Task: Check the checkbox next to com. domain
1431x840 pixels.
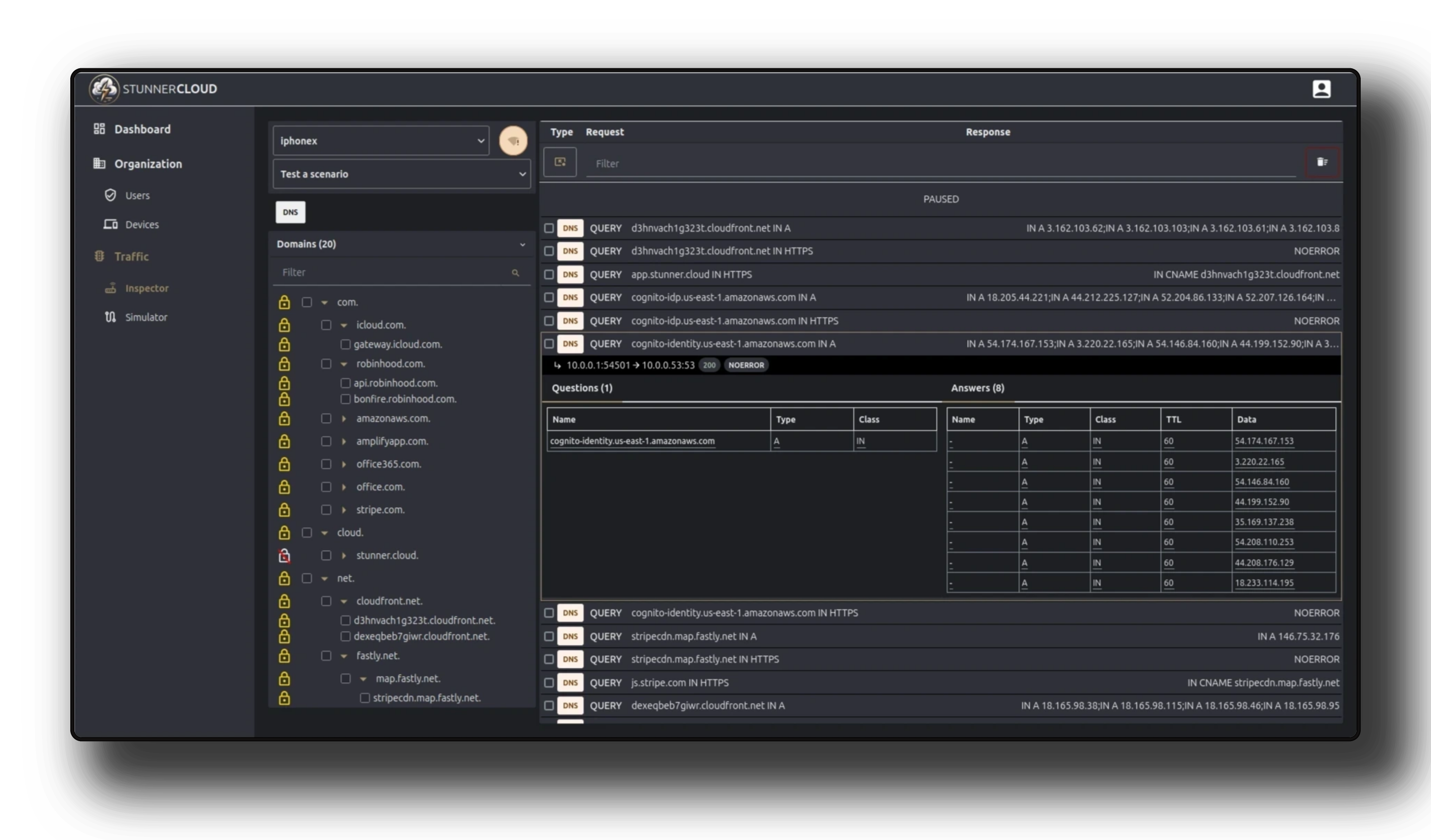Action: pos(307,302)
